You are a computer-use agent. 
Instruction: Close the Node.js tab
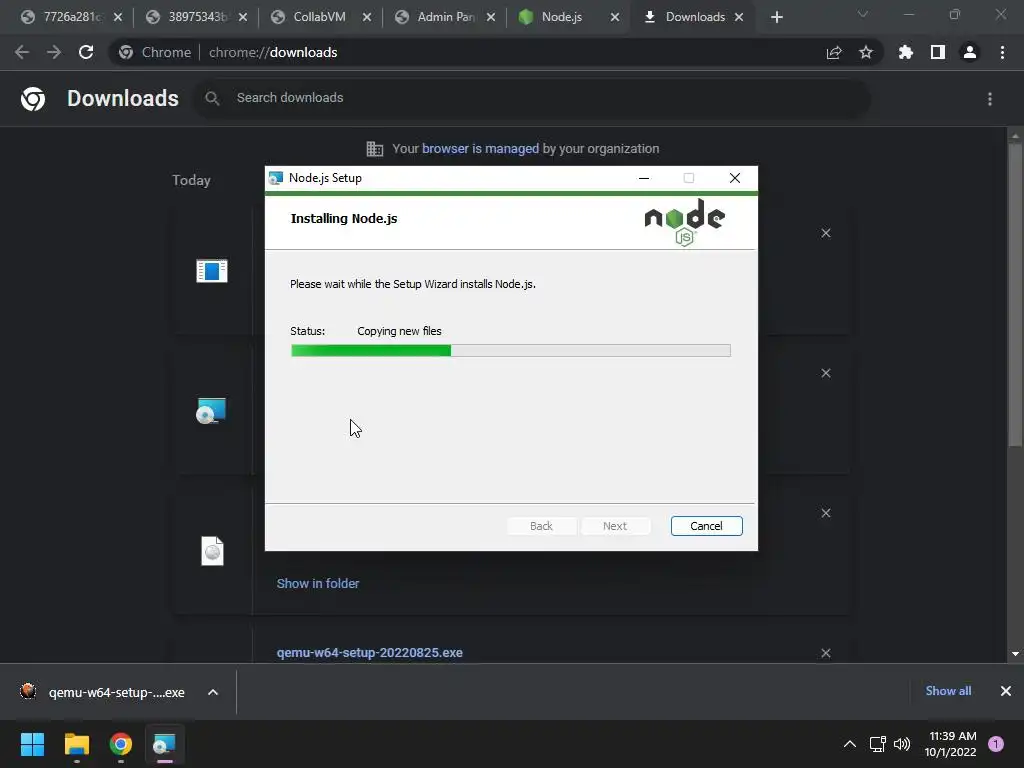[615, 18]
